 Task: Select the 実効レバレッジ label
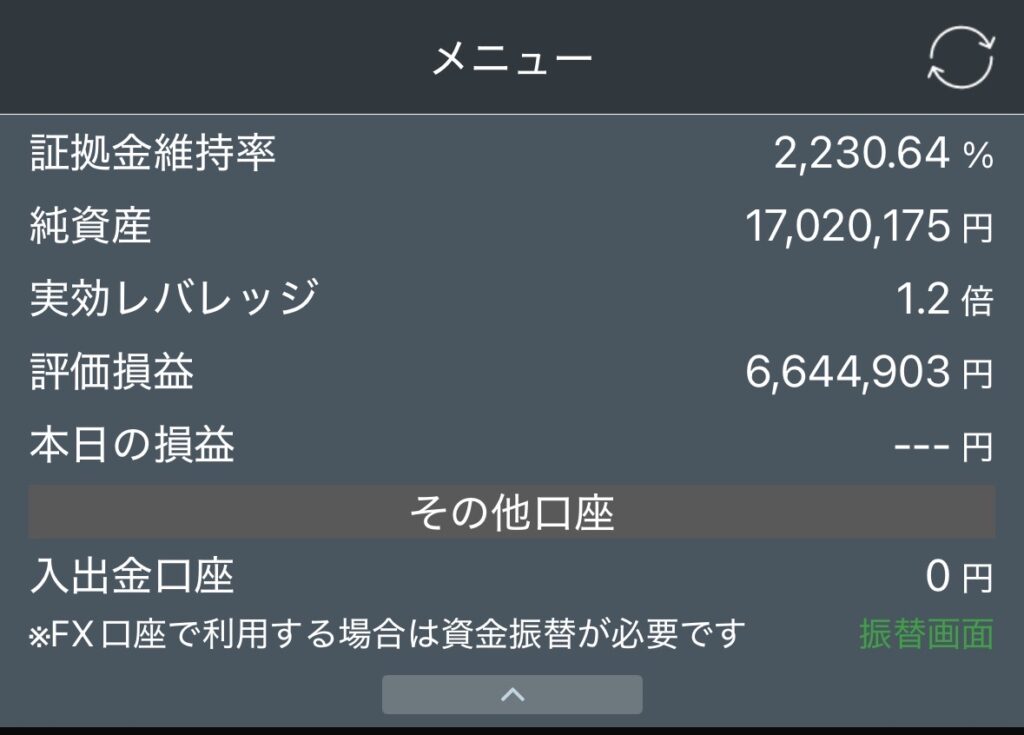[x=174, y=299]
